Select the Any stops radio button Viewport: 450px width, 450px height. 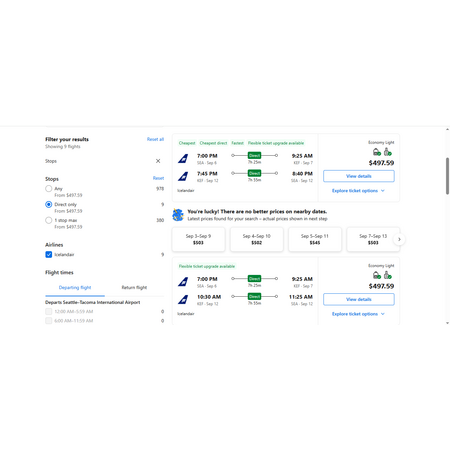[x=49, y=189]
